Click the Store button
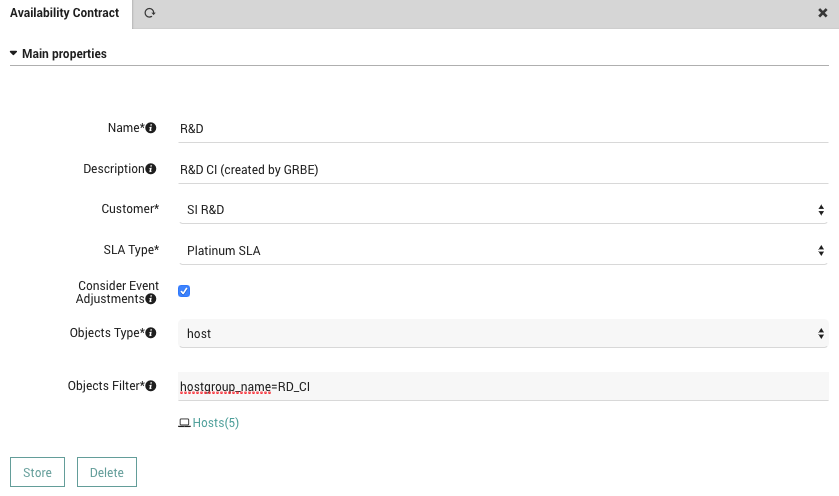839x496 pixels. pos(37,472)
